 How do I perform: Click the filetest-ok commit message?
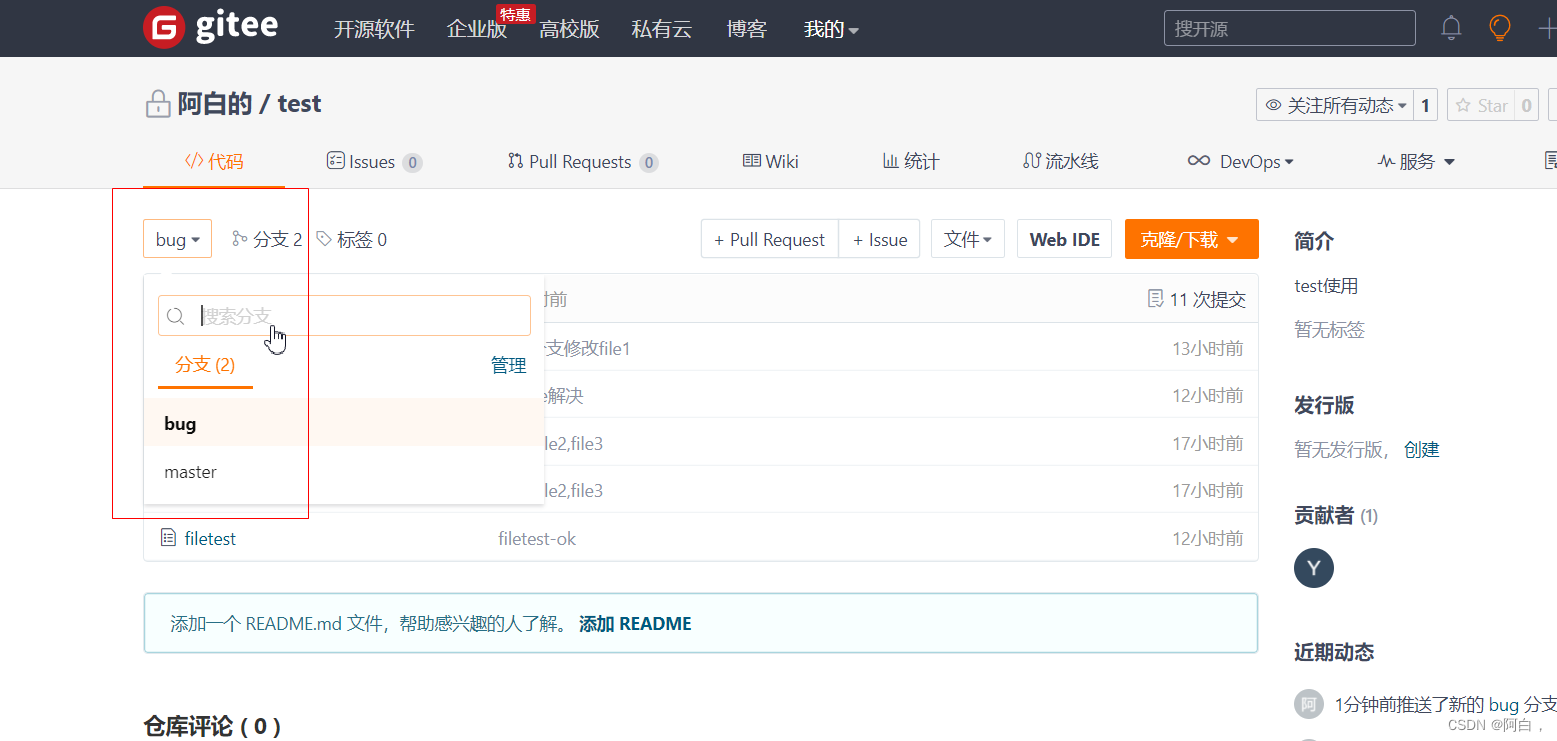pos(537,538)
